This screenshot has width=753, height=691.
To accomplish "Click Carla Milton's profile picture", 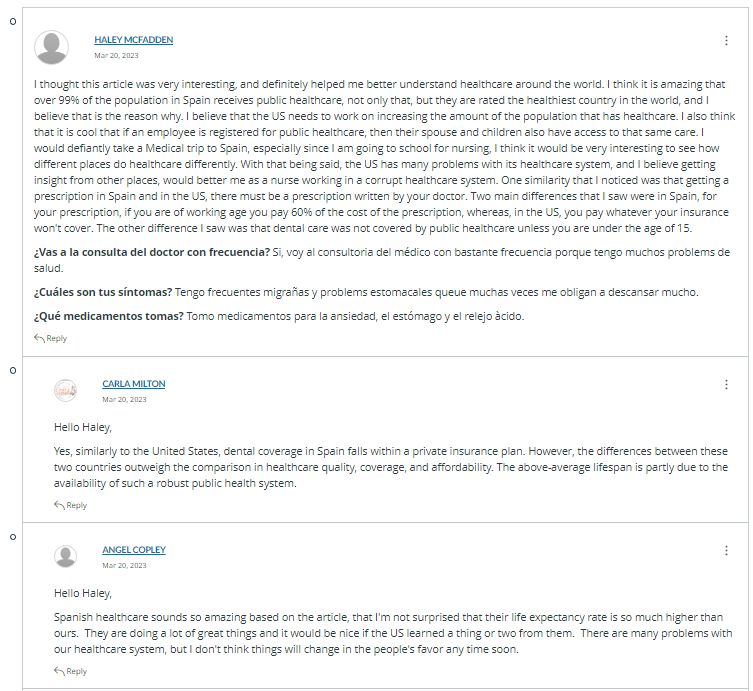I will 65,390.
